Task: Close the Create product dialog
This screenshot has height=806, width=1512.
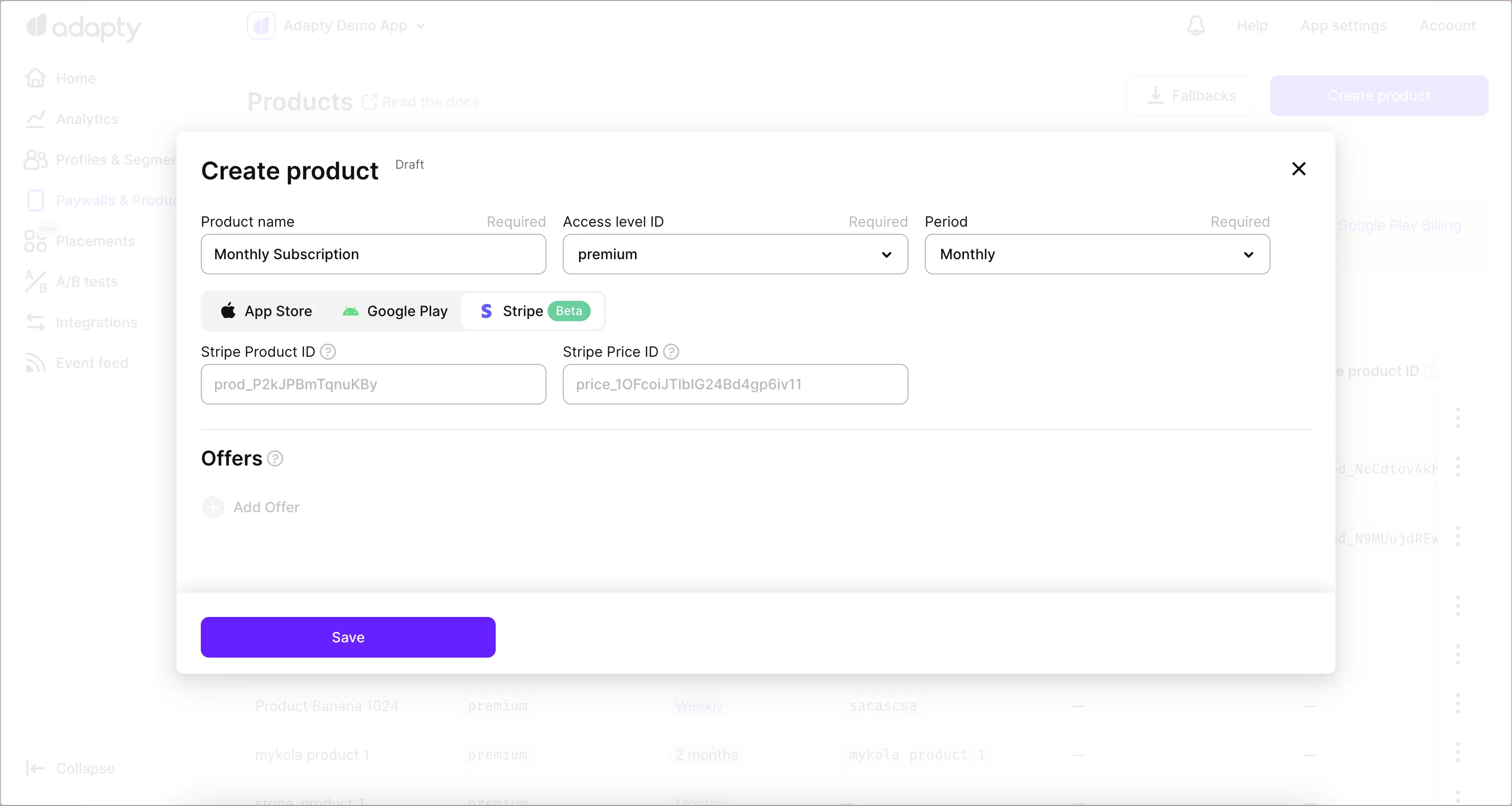Action: tap(1298, 170)
